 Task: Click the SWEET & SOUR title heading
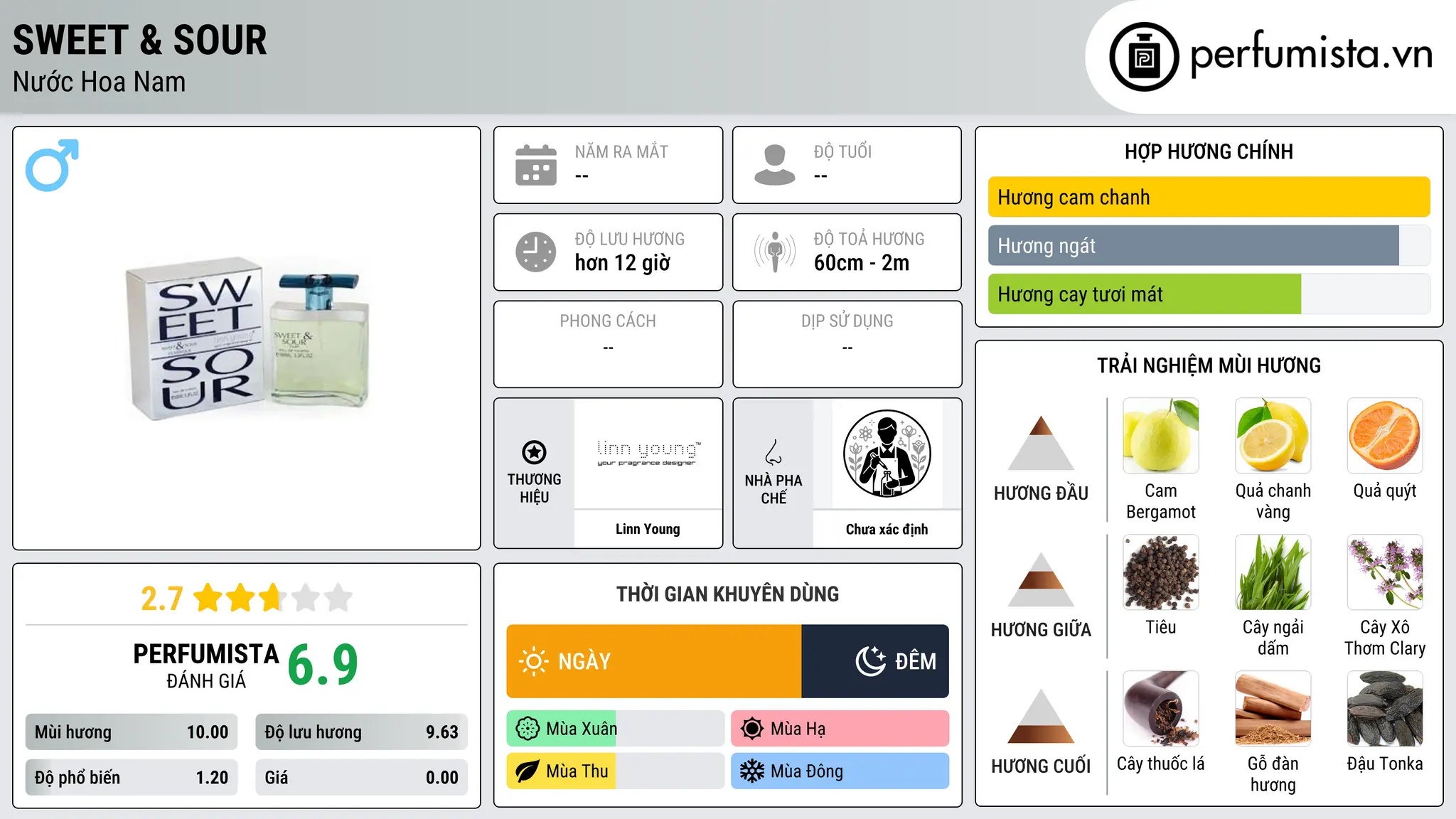tap(140, 40)
